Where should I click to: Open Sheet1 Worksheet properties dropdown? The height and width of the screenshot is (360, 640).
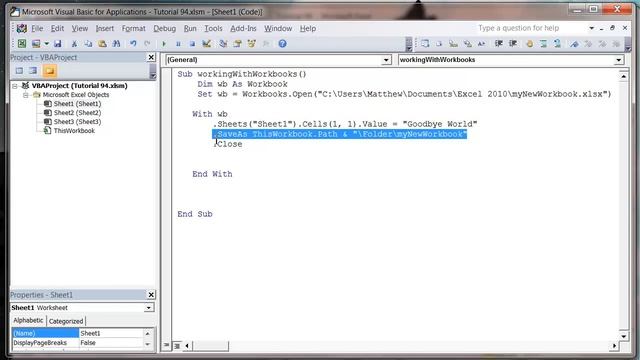[149, 308]
